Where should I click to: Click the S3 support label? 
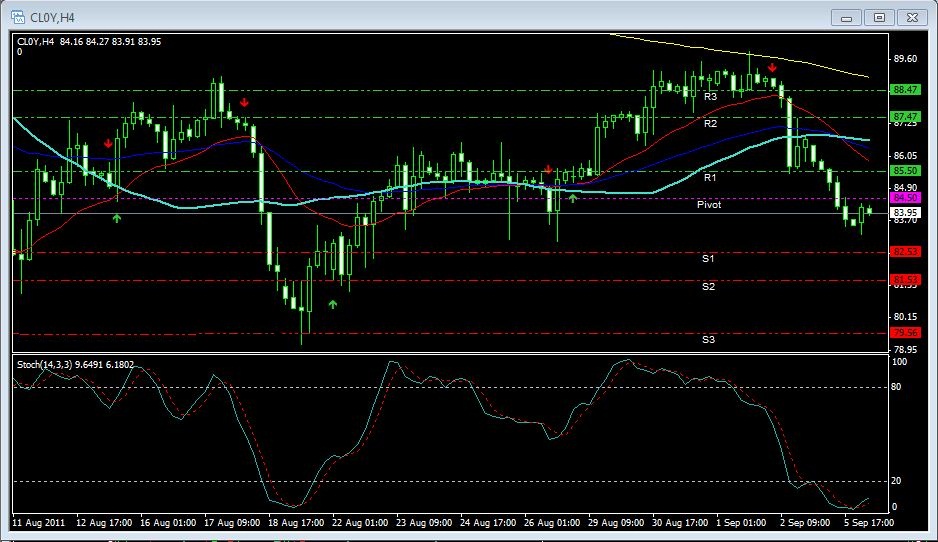708,340
